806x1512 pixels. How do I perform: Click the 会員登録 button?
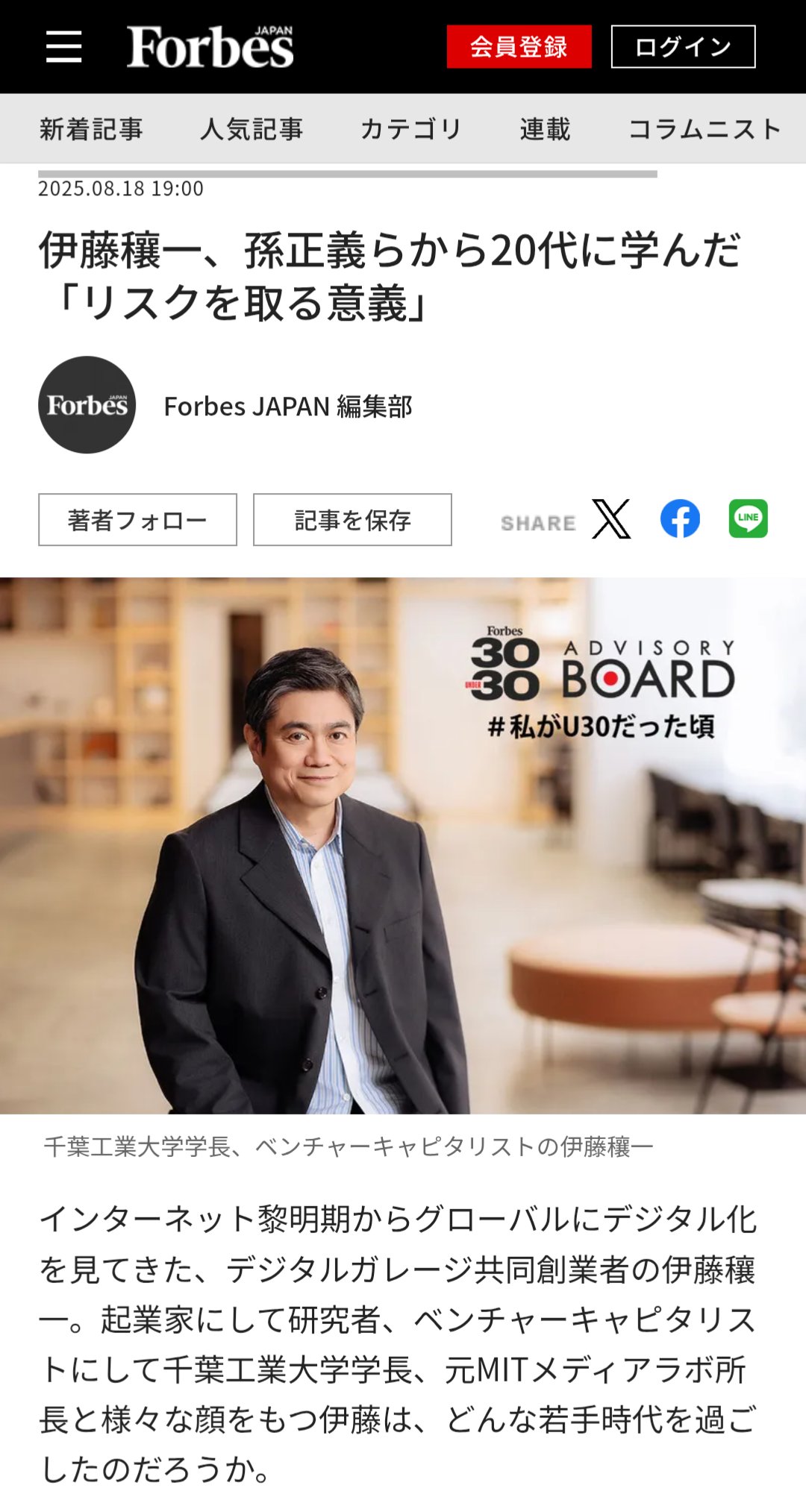pos(519,46)
